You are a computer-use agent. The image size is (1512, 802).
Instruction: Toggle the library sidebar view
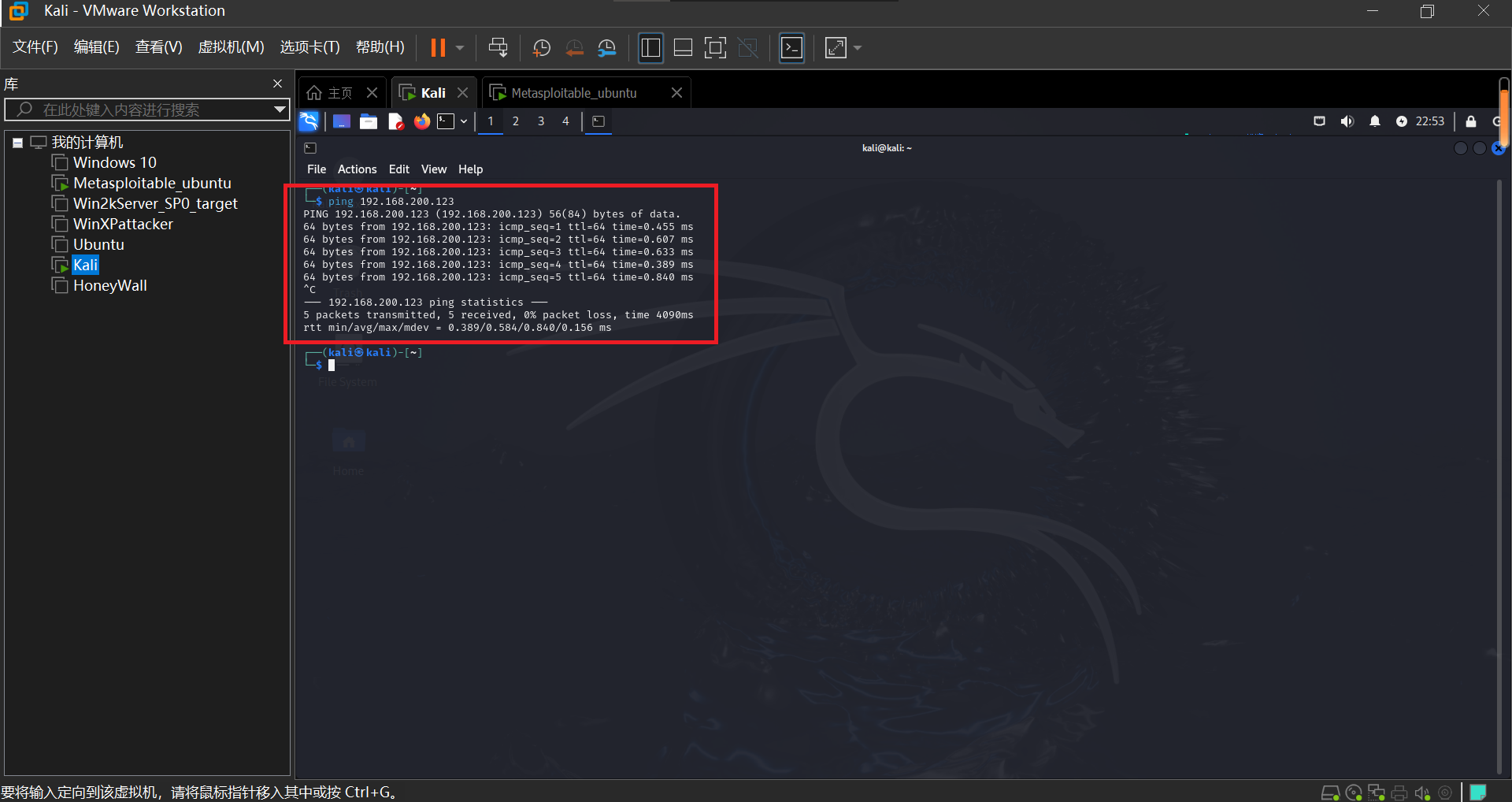tap(650, 48)
